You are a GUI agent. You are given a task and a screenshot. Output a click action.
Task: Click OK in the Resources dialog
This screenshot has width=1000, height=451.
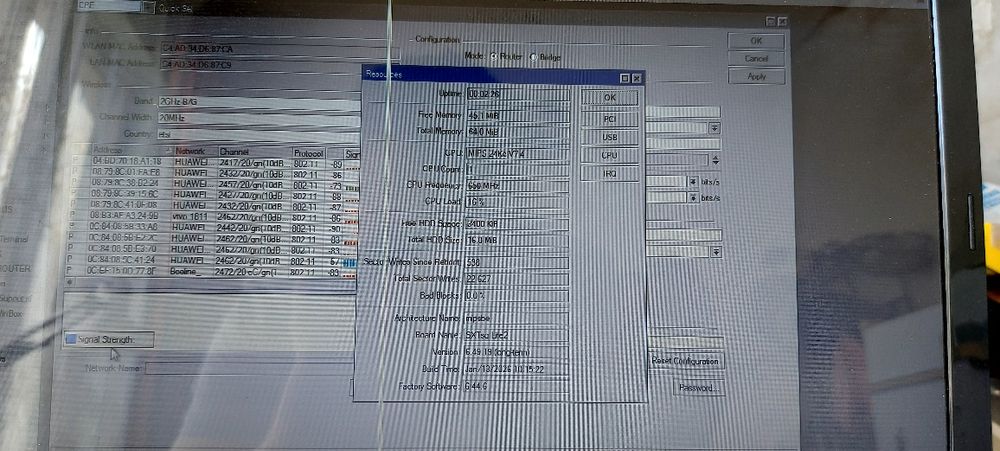tap(610, 98)
